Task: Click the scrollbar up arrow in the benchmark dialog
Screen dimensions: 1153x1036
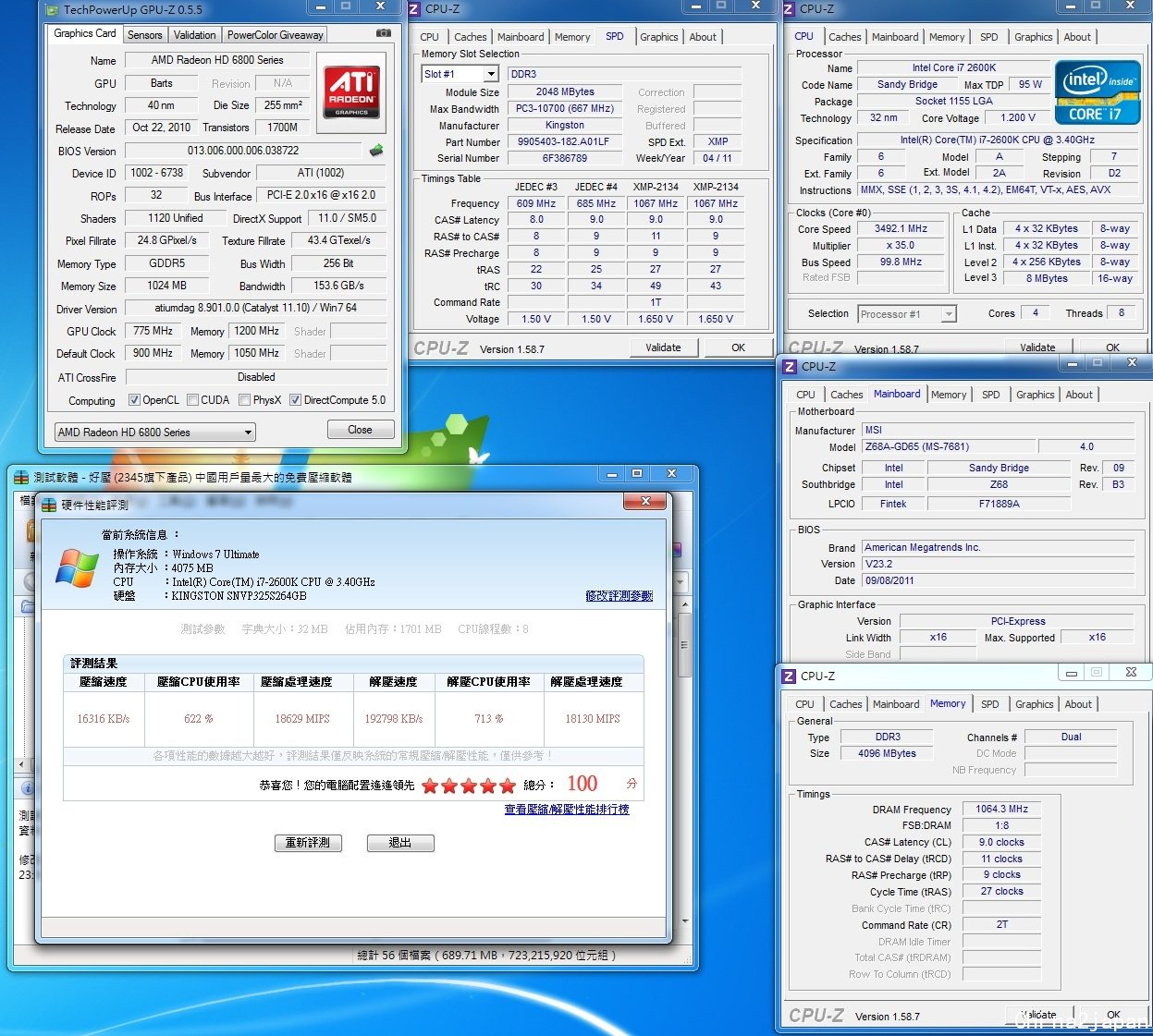Action: coord(685,603)
